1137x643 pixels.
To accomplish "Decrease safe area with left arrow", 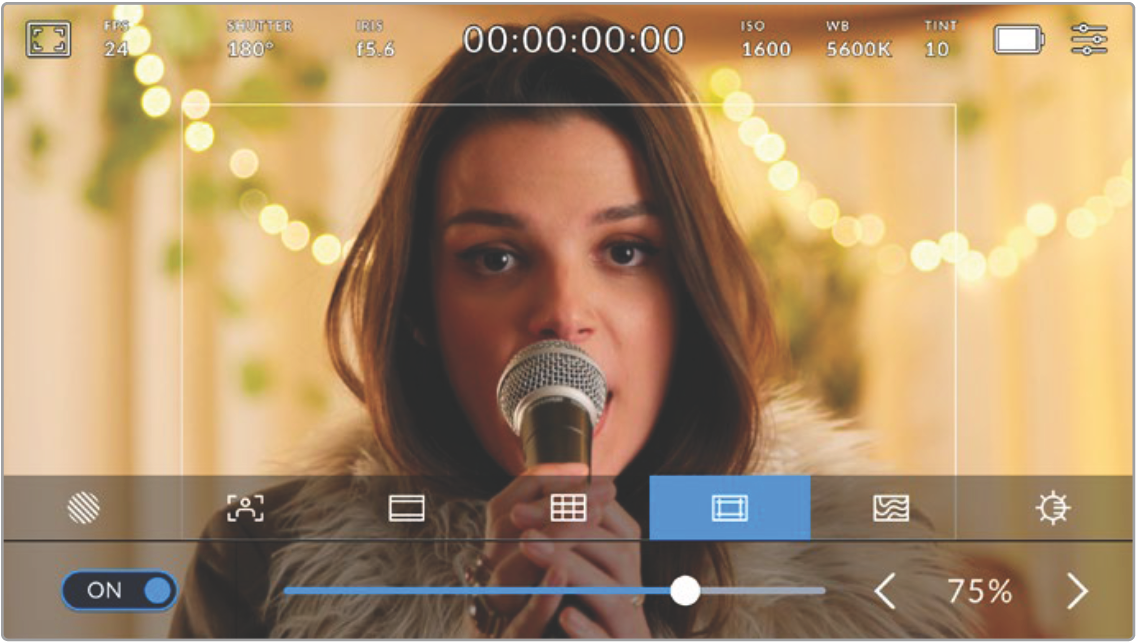I will click(885, 591).
